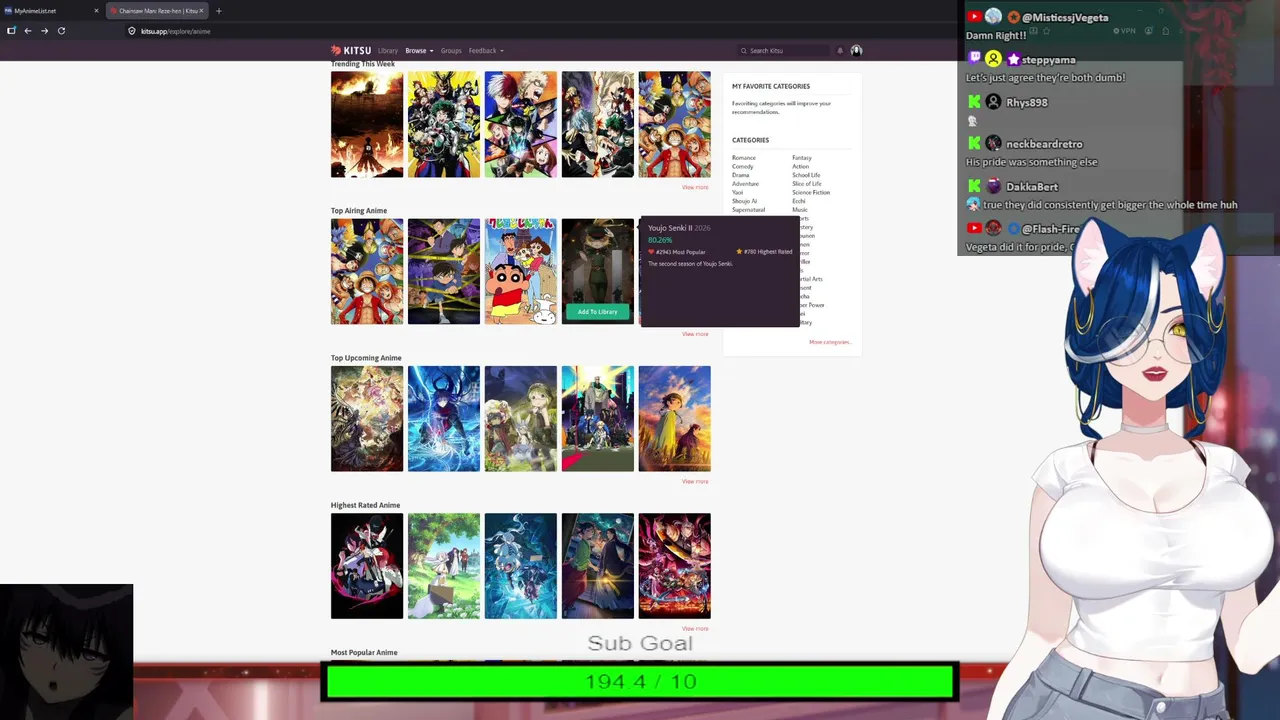Open the notifications bell
This screenshot has width=1280, height=720.
pyautogui.click(x=840, y=51)
